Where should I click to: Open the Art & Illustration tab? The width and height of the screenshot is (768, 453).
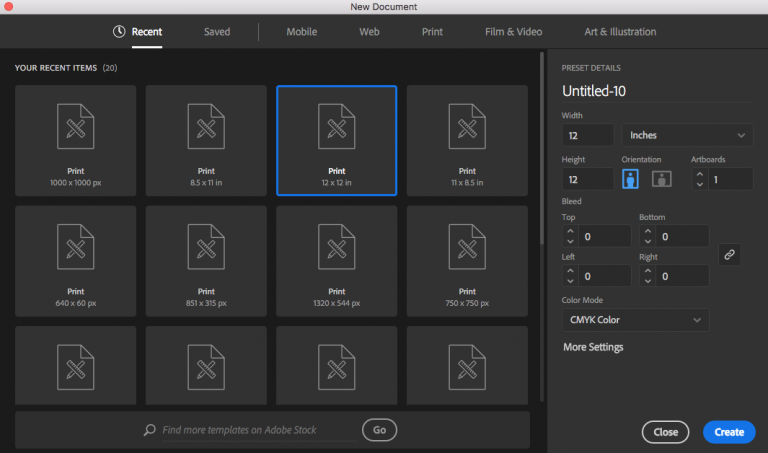click(620, 32)
